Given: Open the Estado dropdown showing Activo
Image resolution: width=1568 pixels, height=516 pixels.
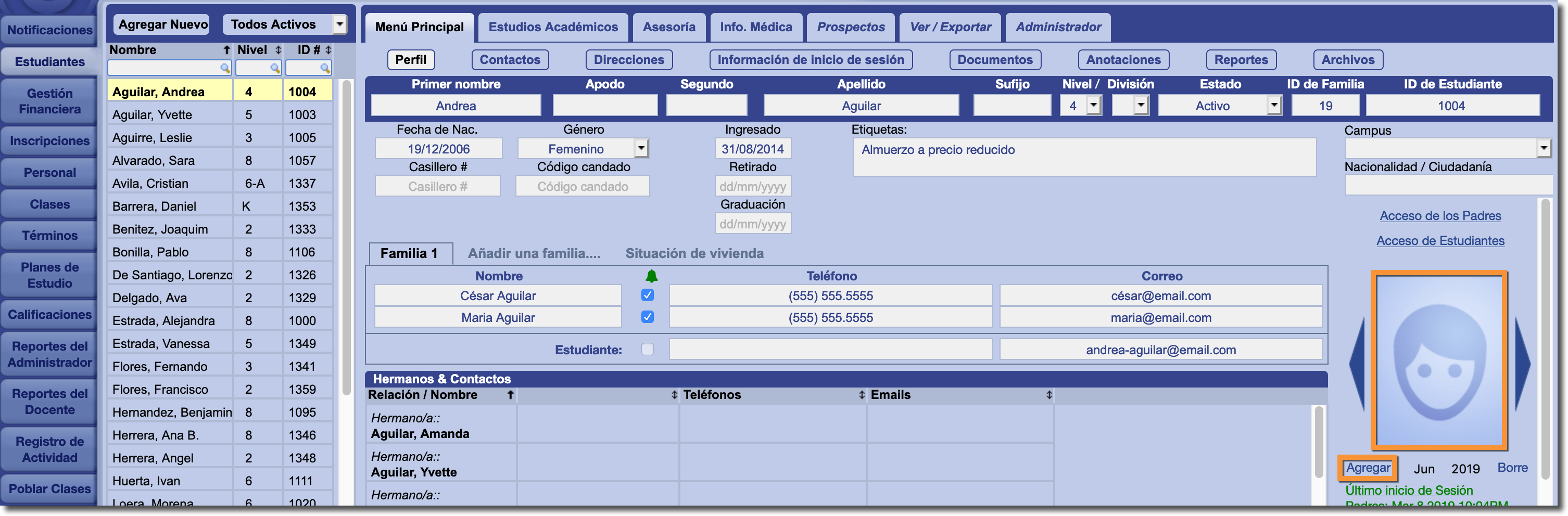Looking at the screenshot, I should coord(1273,105).
